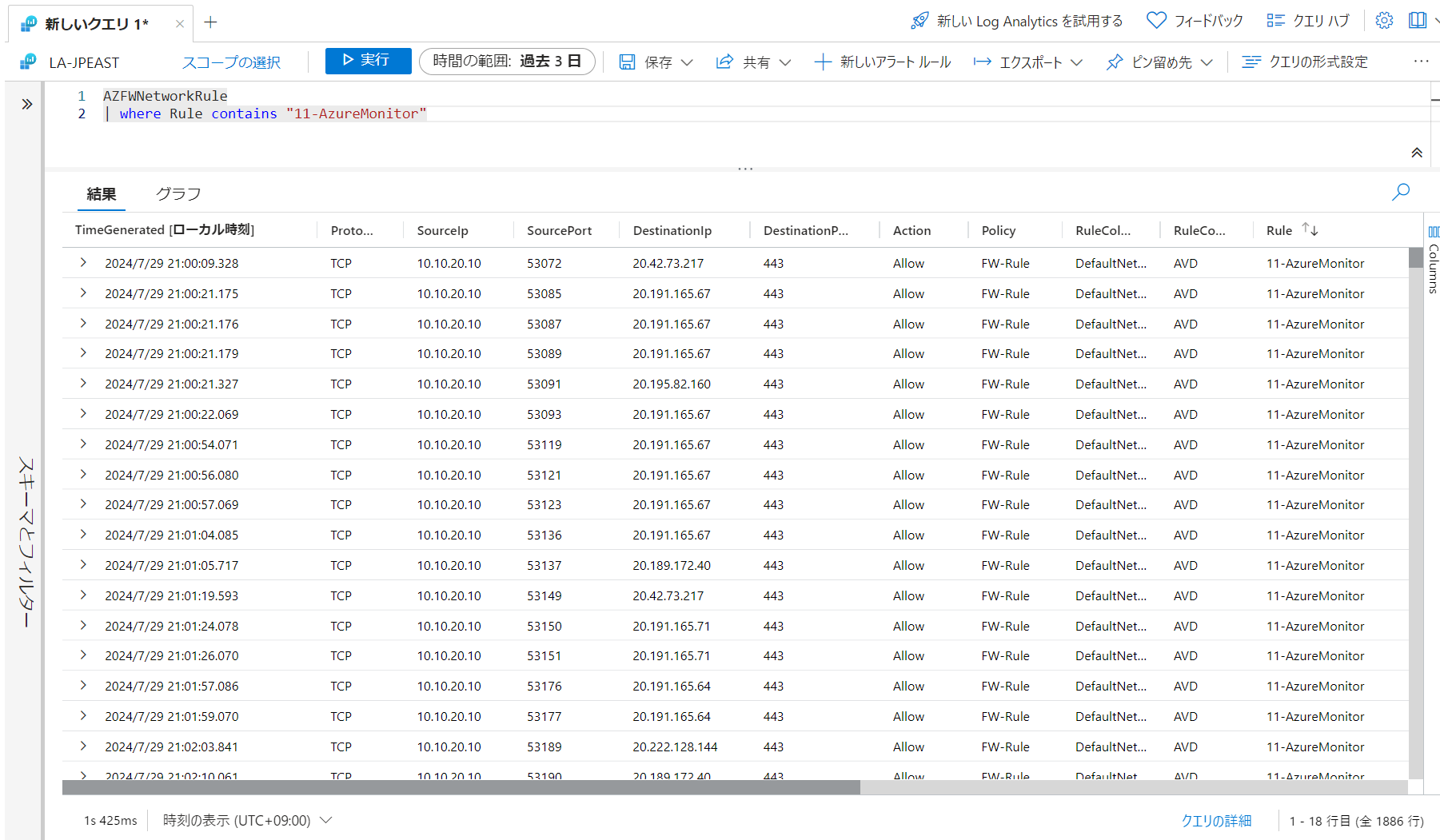Collapse the query editor with the double chevron
The image size is (1440, 840).
1417,153
